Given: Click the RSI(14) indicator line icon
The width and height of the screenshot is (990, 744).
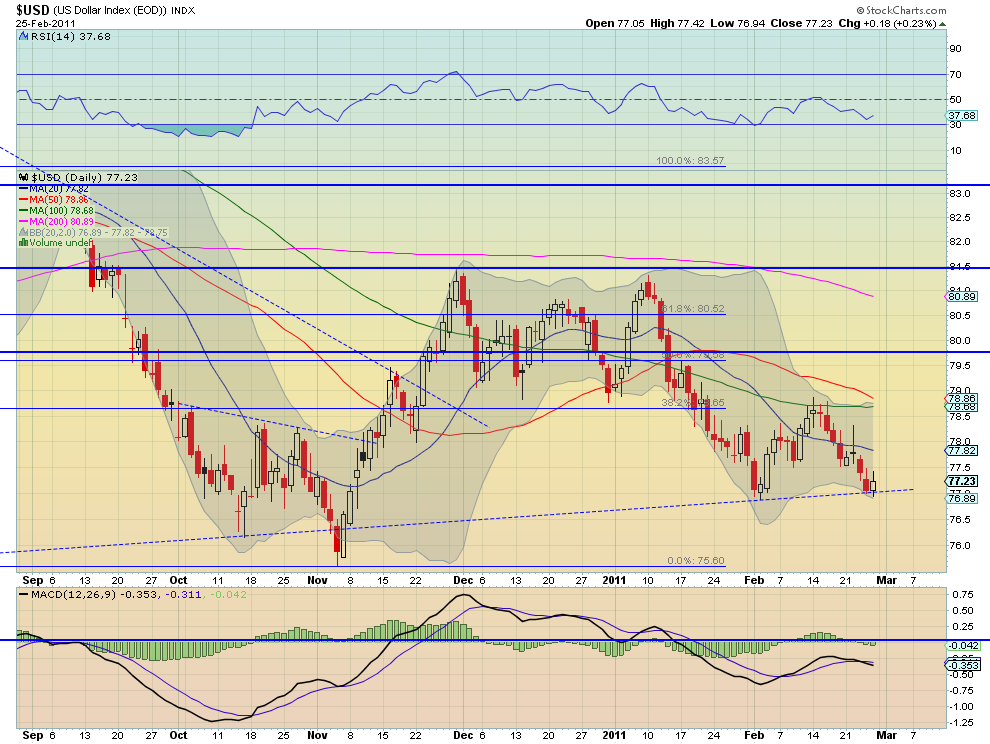Looking at the screenshot, I should pos(24,37).
